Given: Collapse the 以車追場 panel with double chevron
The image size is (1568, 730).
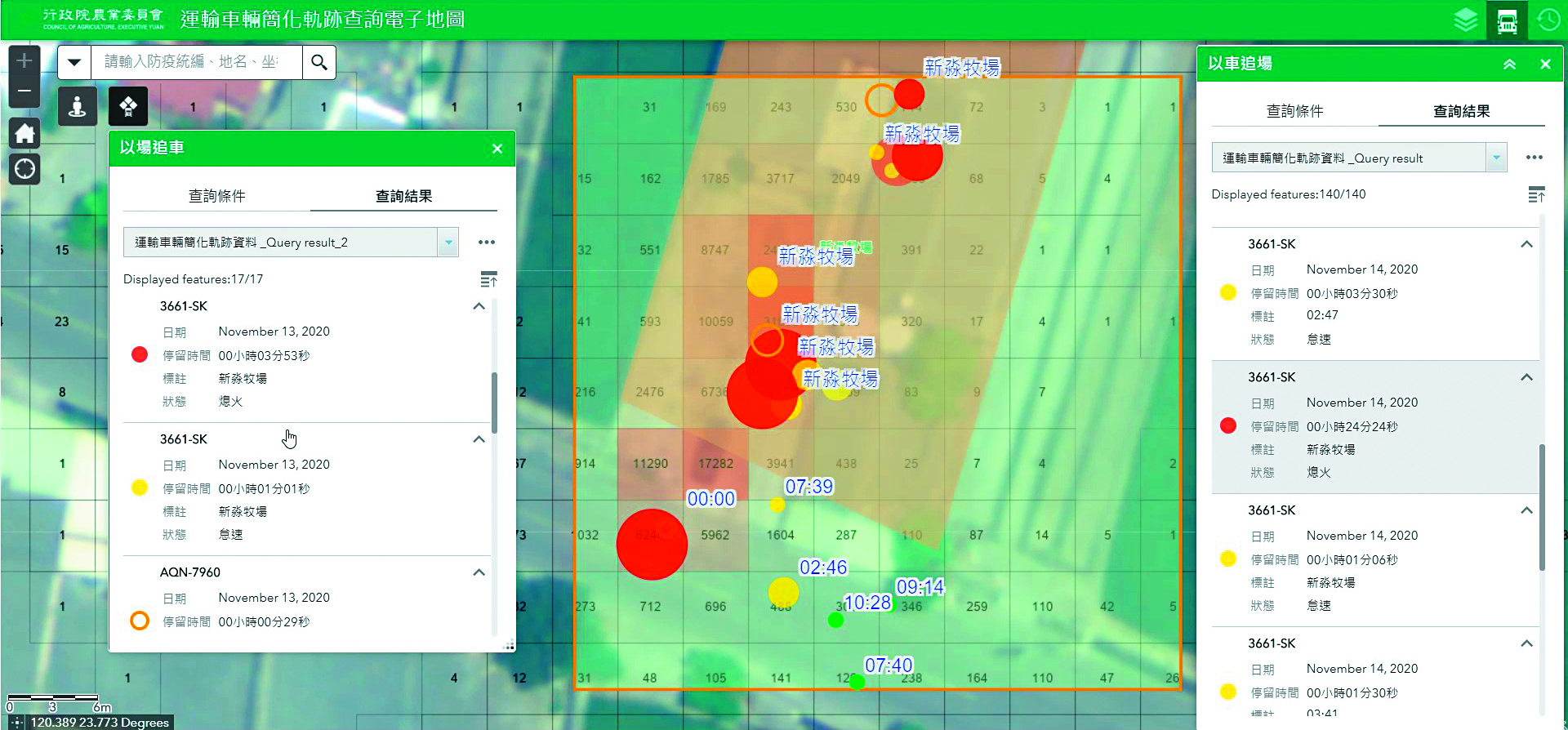Looking at the screenshot, I should click(1509, 64).
